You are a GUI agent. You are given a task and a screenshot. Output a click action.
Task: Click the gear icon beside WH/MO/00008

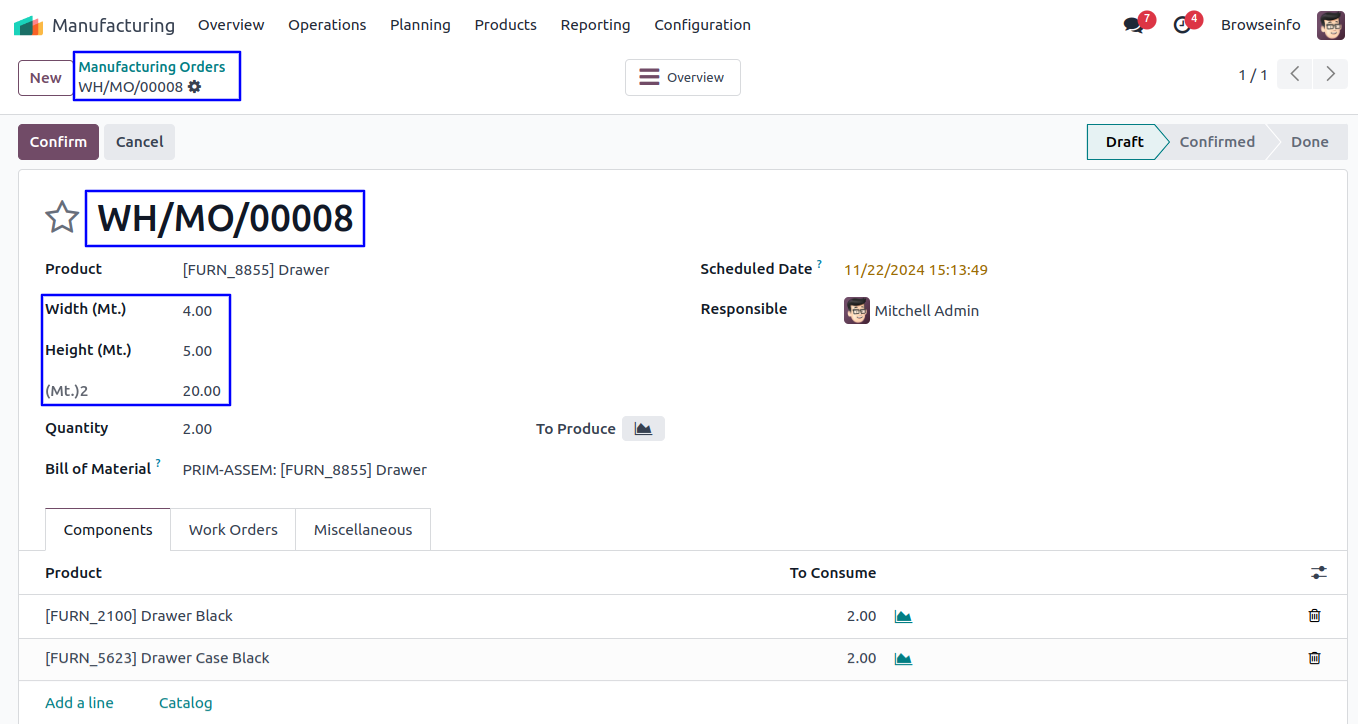click(x=195, y=87)
